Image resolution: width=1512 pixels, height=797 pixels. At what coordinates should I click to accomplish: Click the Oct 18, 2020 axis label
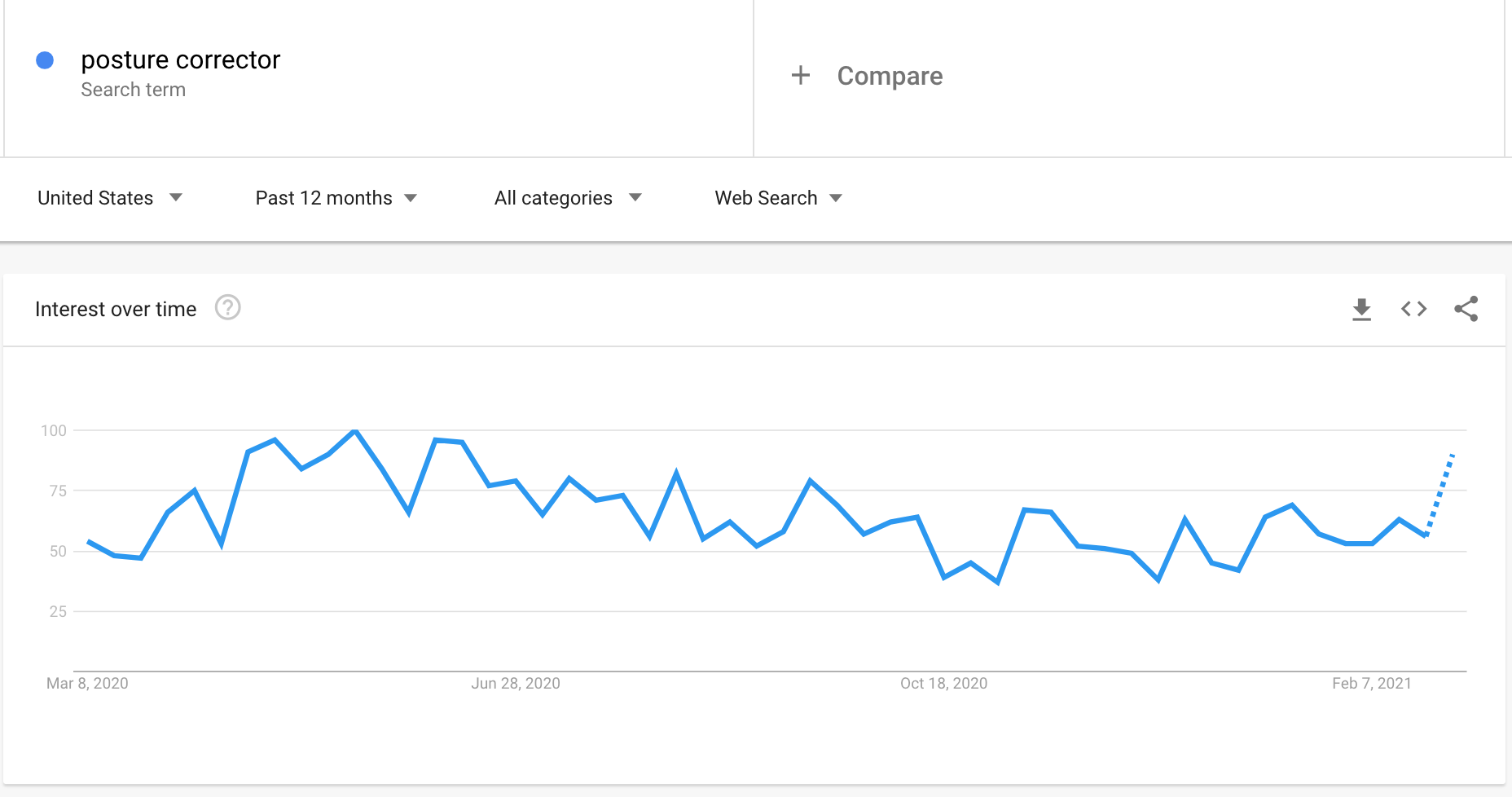click(x=943, y=683)
